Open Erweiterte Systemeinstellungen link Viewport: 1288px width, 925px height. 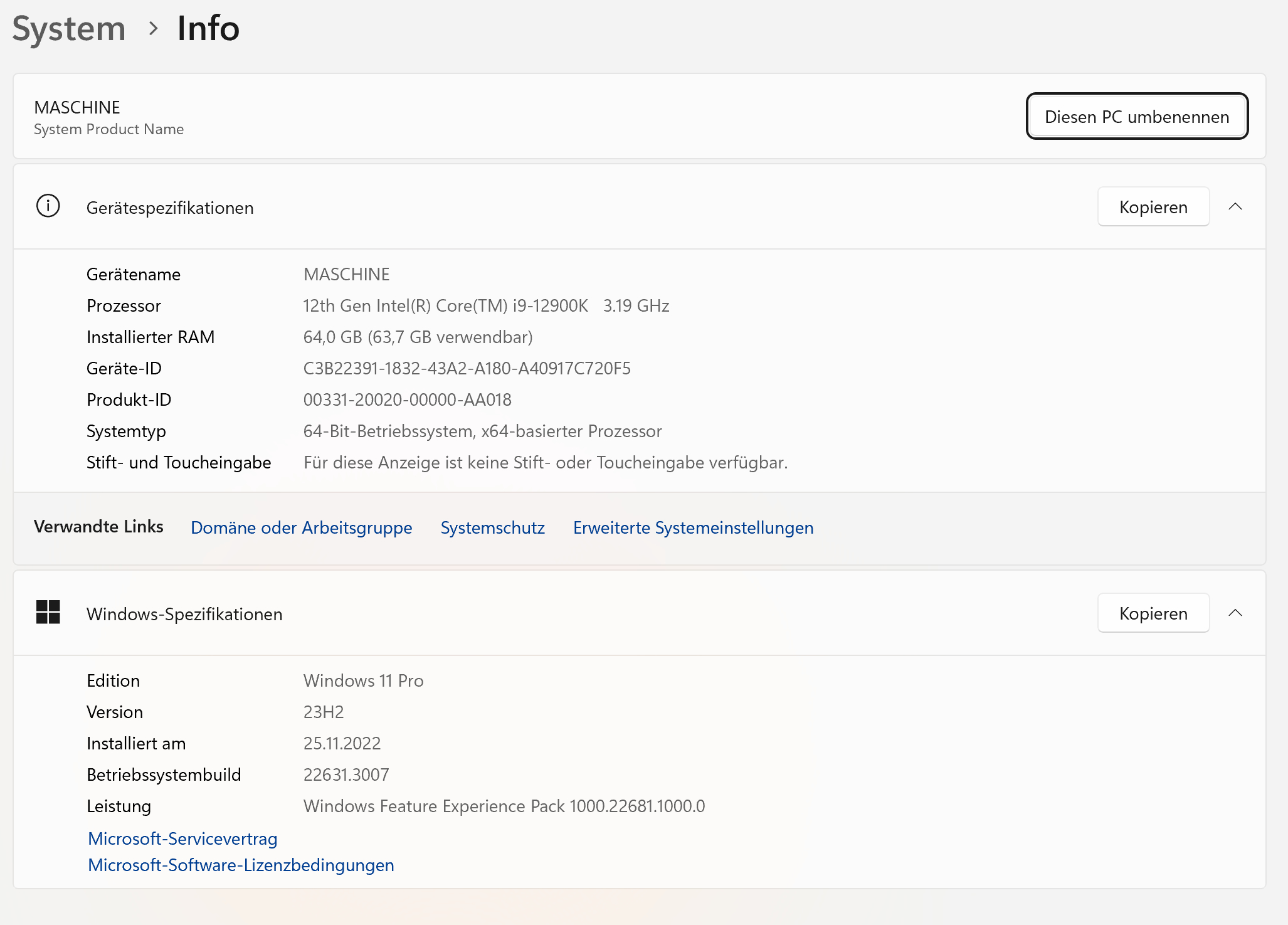click(693, 528)
